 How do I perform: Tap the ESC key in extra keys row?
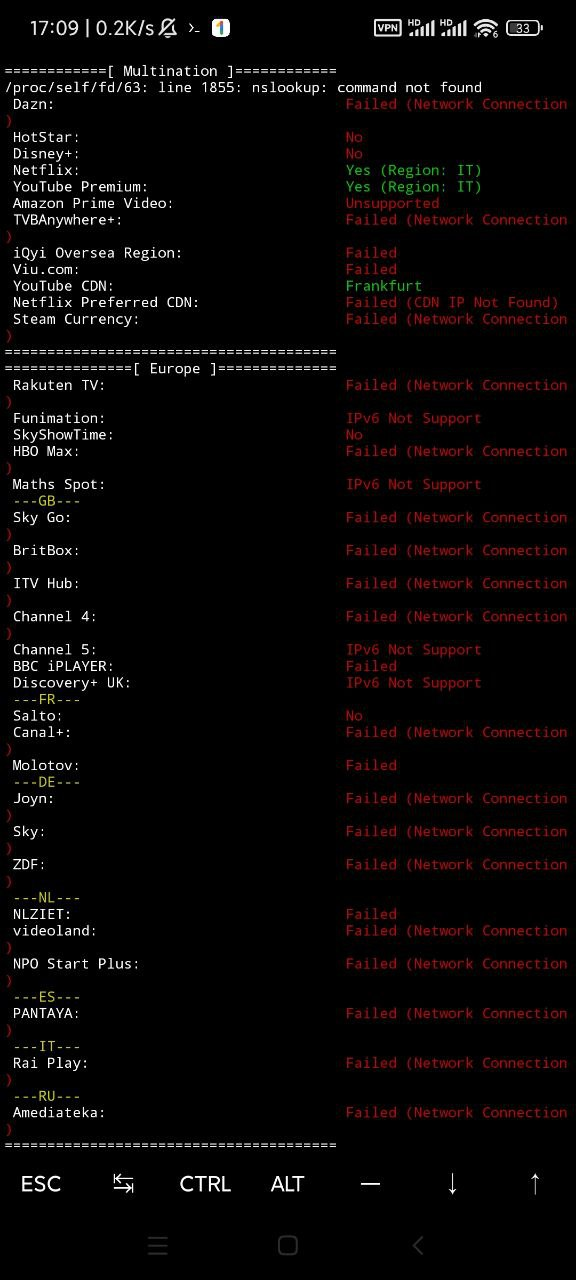[x=41, y=1184]
